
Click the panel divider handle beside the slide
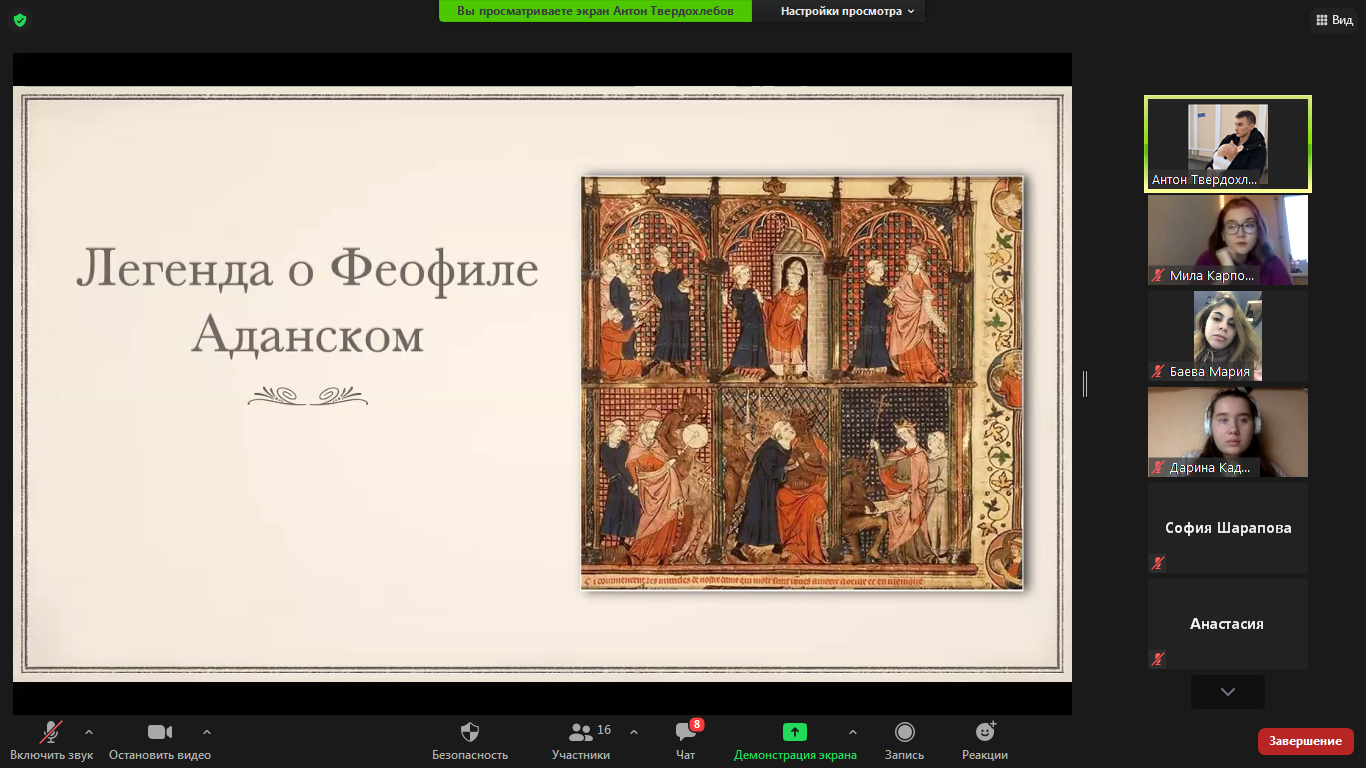pos(1084,383)
